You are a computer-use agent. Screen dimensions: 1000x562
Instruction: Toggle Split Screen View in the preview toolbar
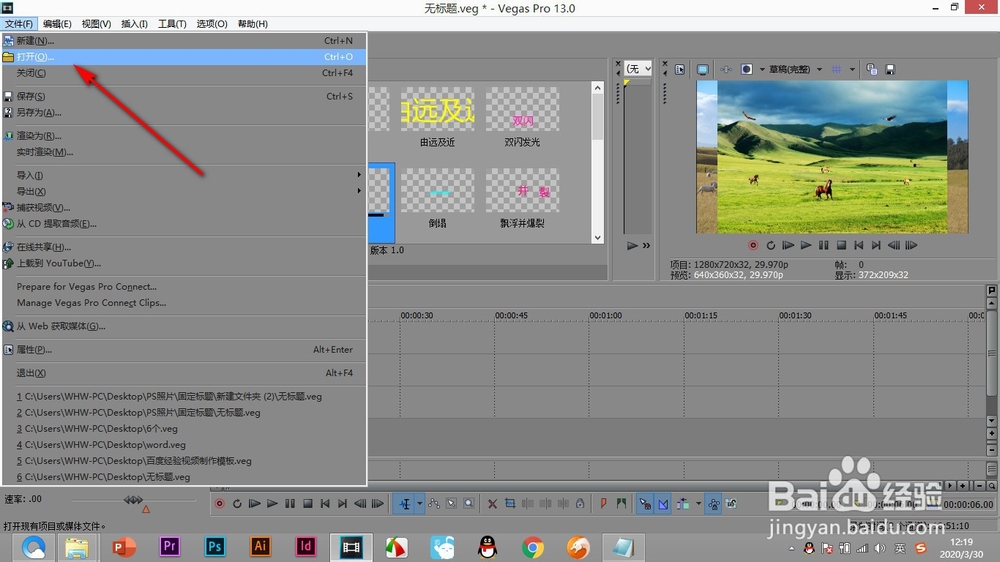pyautogui.click(x=747, y=70)
